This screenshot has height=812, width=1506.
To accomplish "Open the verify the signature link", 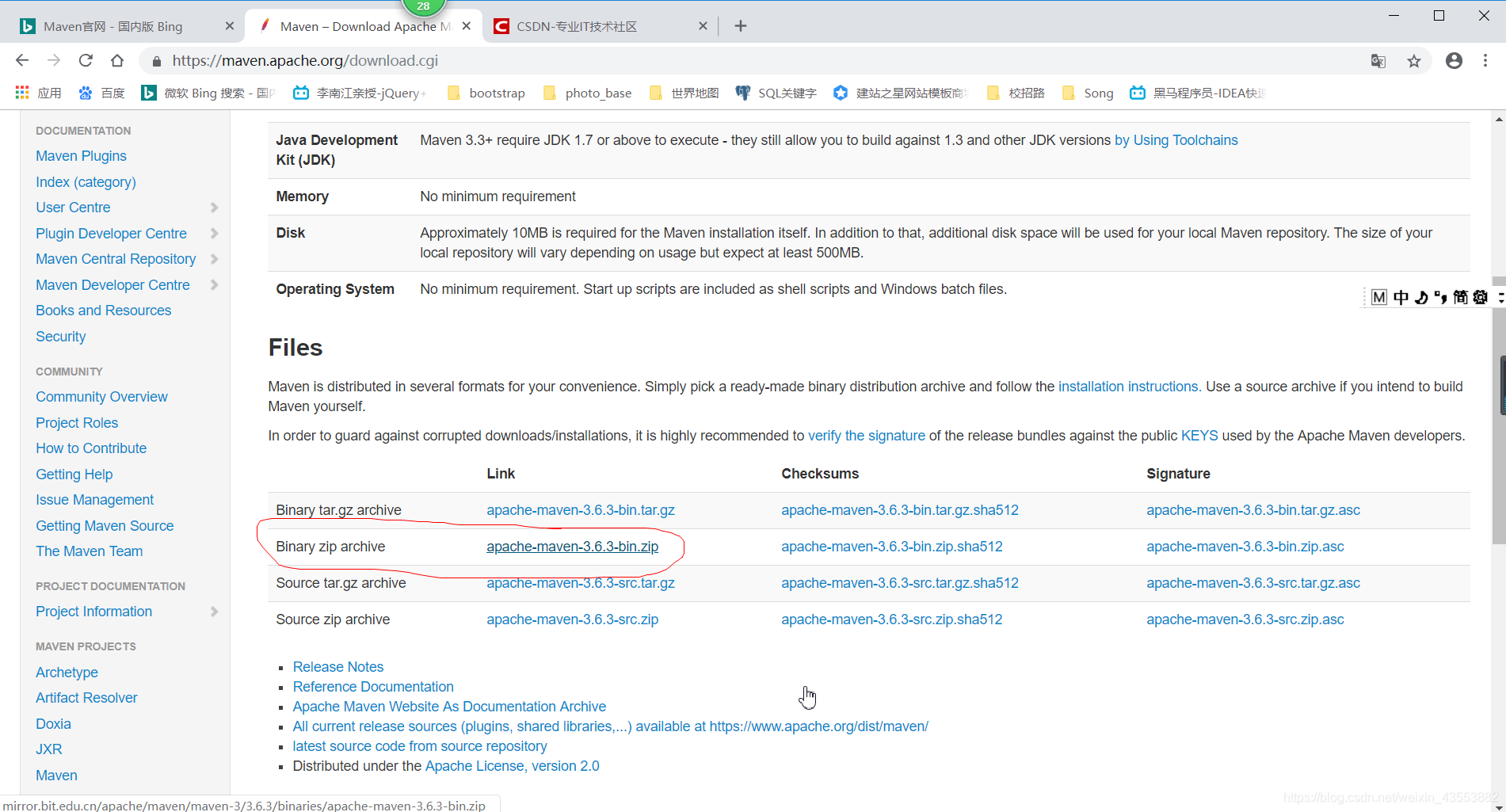I will (x=866, y=436).
